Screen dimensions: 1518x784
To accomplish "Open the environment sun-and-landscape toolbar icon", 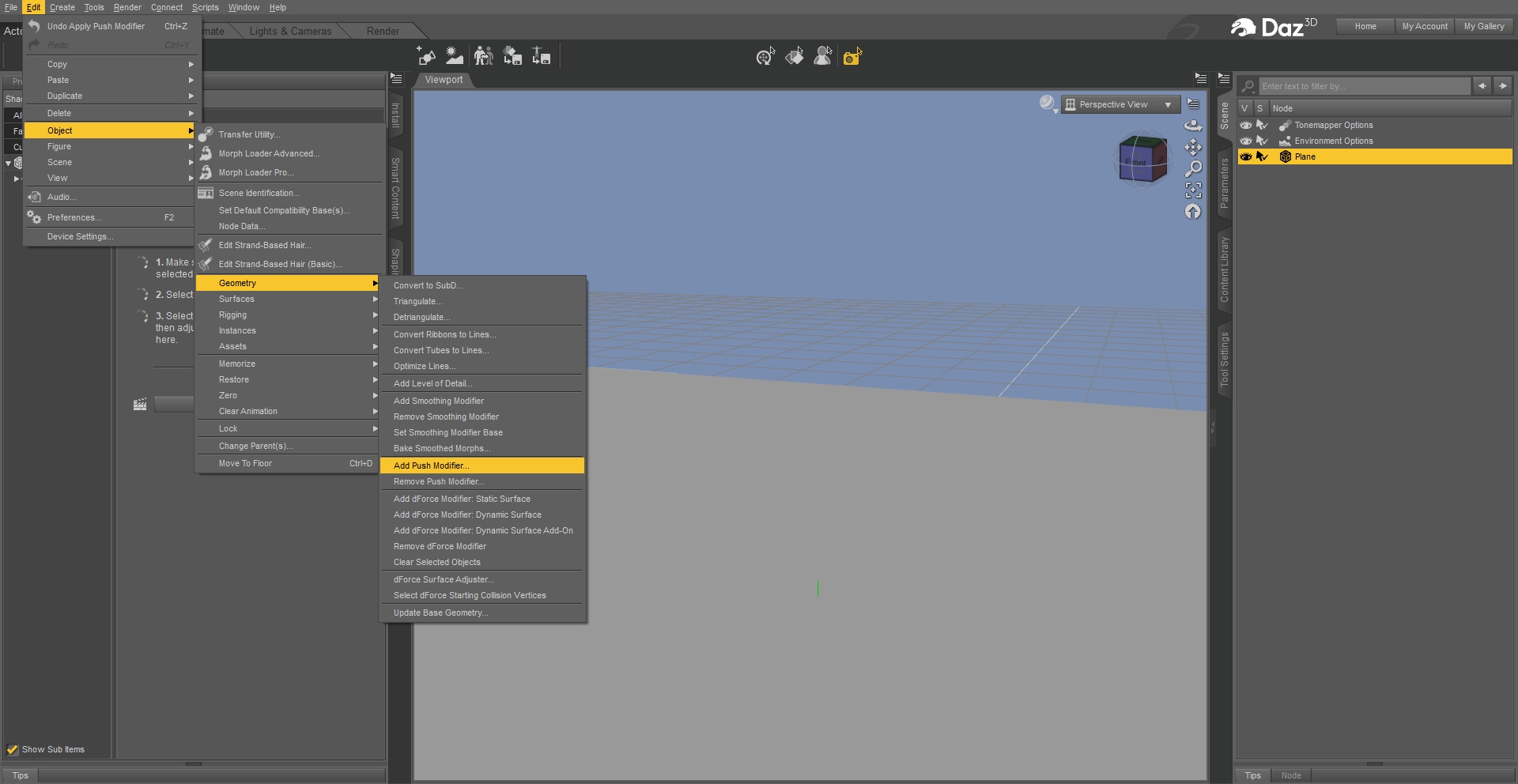I will tap(455, 56).
